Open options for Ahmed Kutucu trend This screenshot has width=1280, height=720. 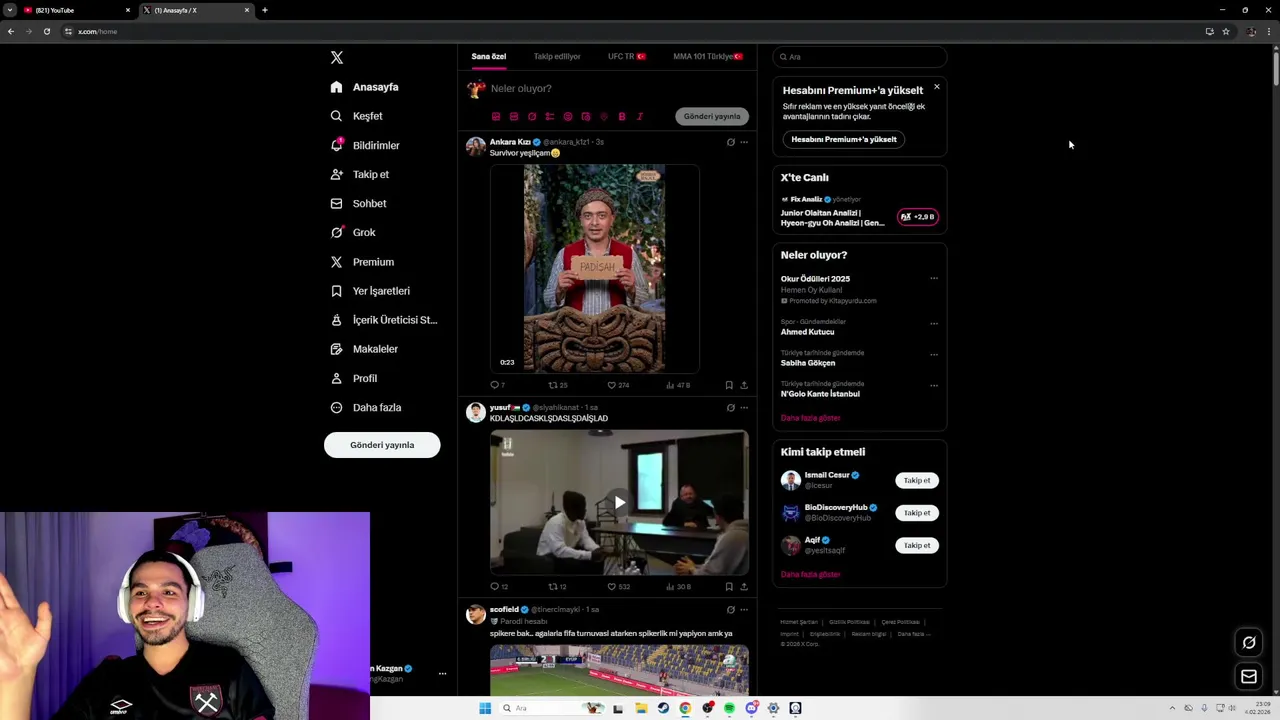click(934, 324)
